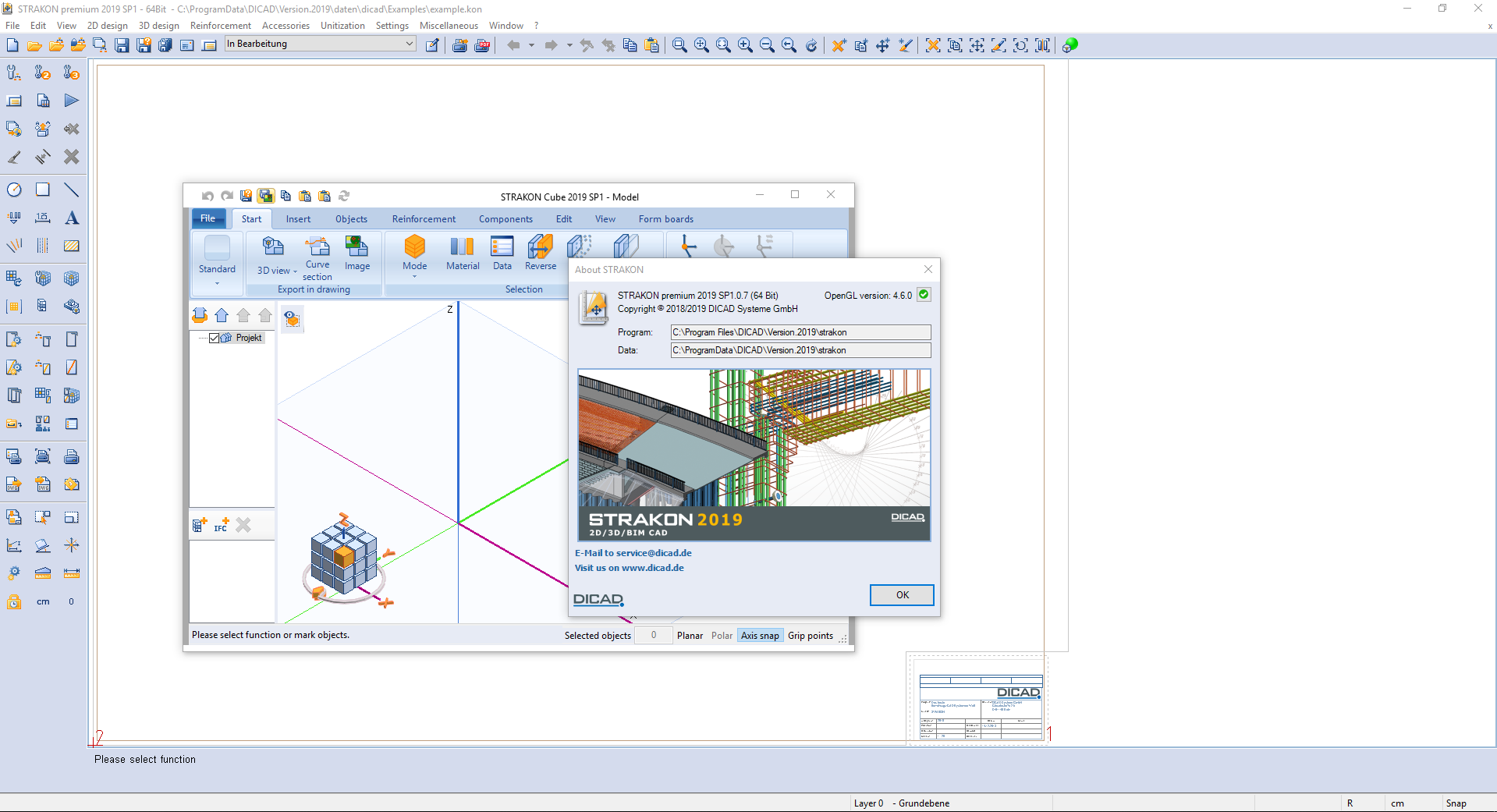The width and height of the screenshot is (1497, 812).
Task: Click Layer 0 Grundebene in status bar
Action: click(901, 803)
